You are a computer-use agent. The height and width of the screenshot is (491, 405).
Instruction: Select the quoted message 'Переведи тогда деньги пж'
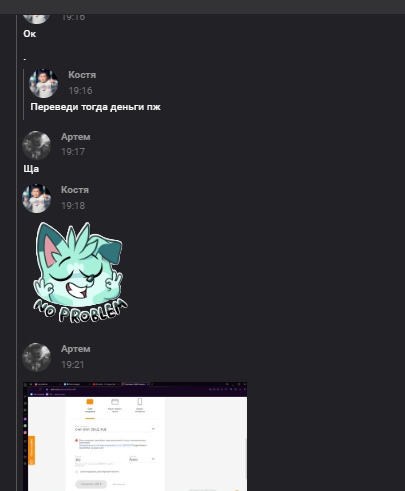[95, 107]
